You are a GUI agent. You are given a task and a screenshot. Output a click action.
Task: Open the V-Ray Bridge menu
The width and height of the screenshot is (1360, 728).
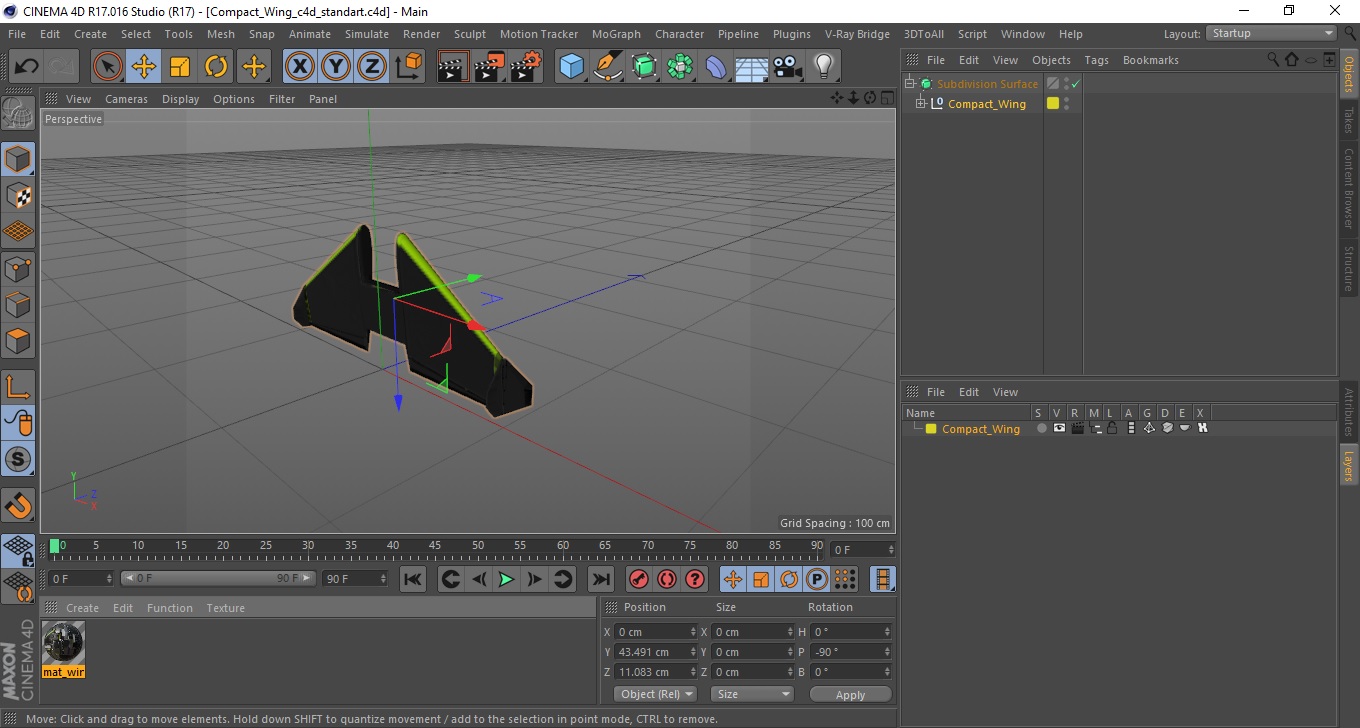[857, 34]
